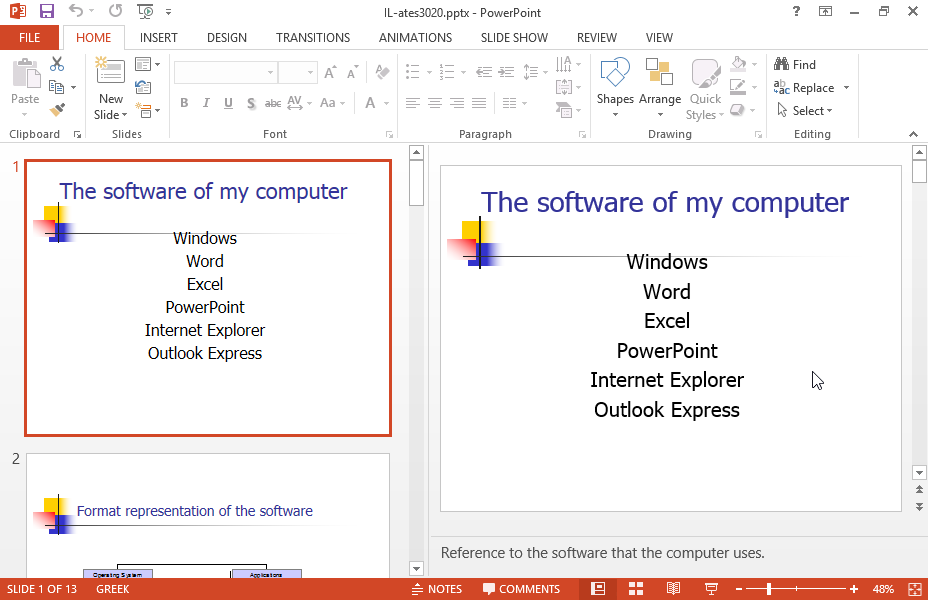Switch to the VIEW tab
The width and height of the screenshot is (928, 600).
pos(659,38)
